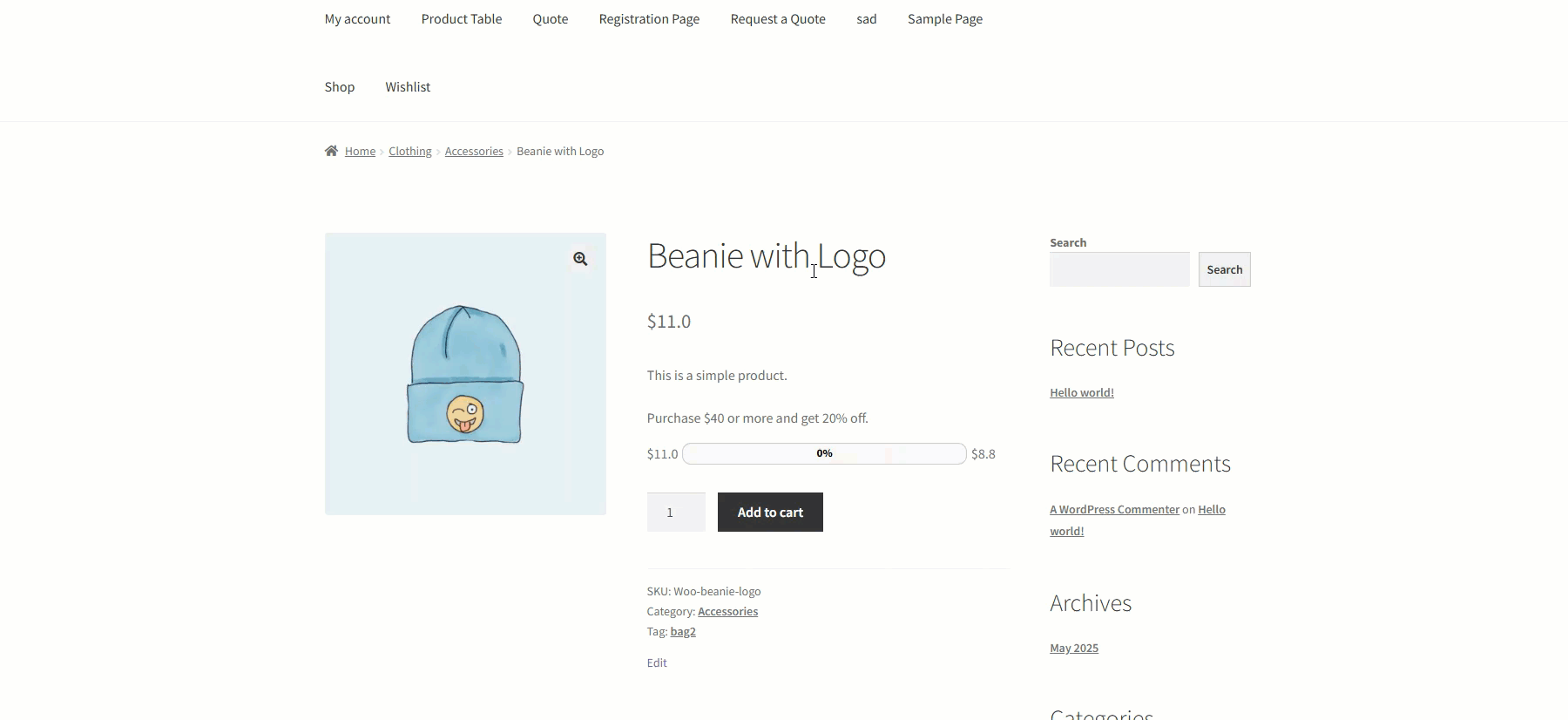
Task: Open the Hello world! recent post
Action: (x=1082, y=393)
